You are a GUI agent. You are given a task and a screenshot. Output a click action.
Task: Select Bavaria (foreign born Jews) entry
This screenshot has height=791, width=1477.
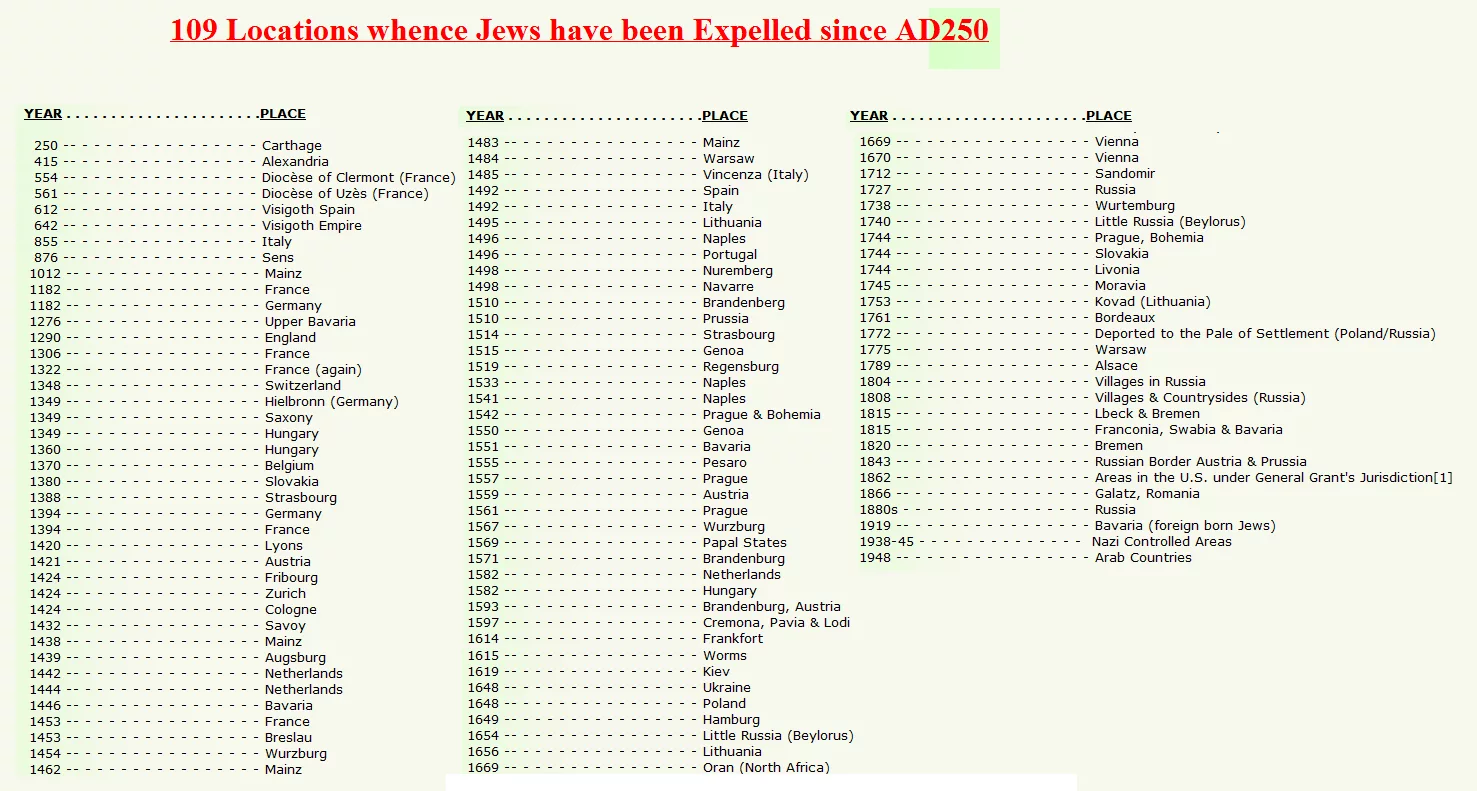pyautogui.click(x=1185, y=526)
